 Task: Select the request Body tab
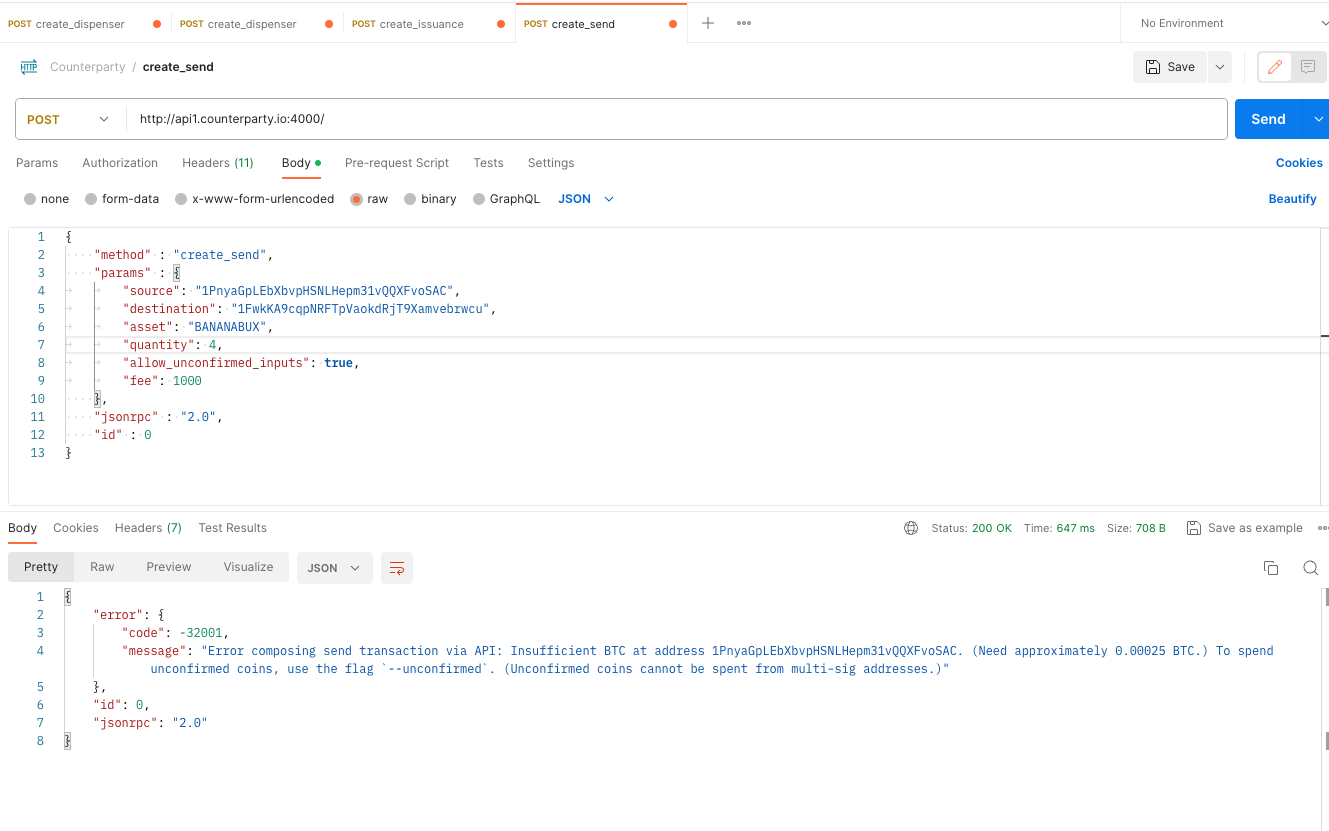click(301, 163)
